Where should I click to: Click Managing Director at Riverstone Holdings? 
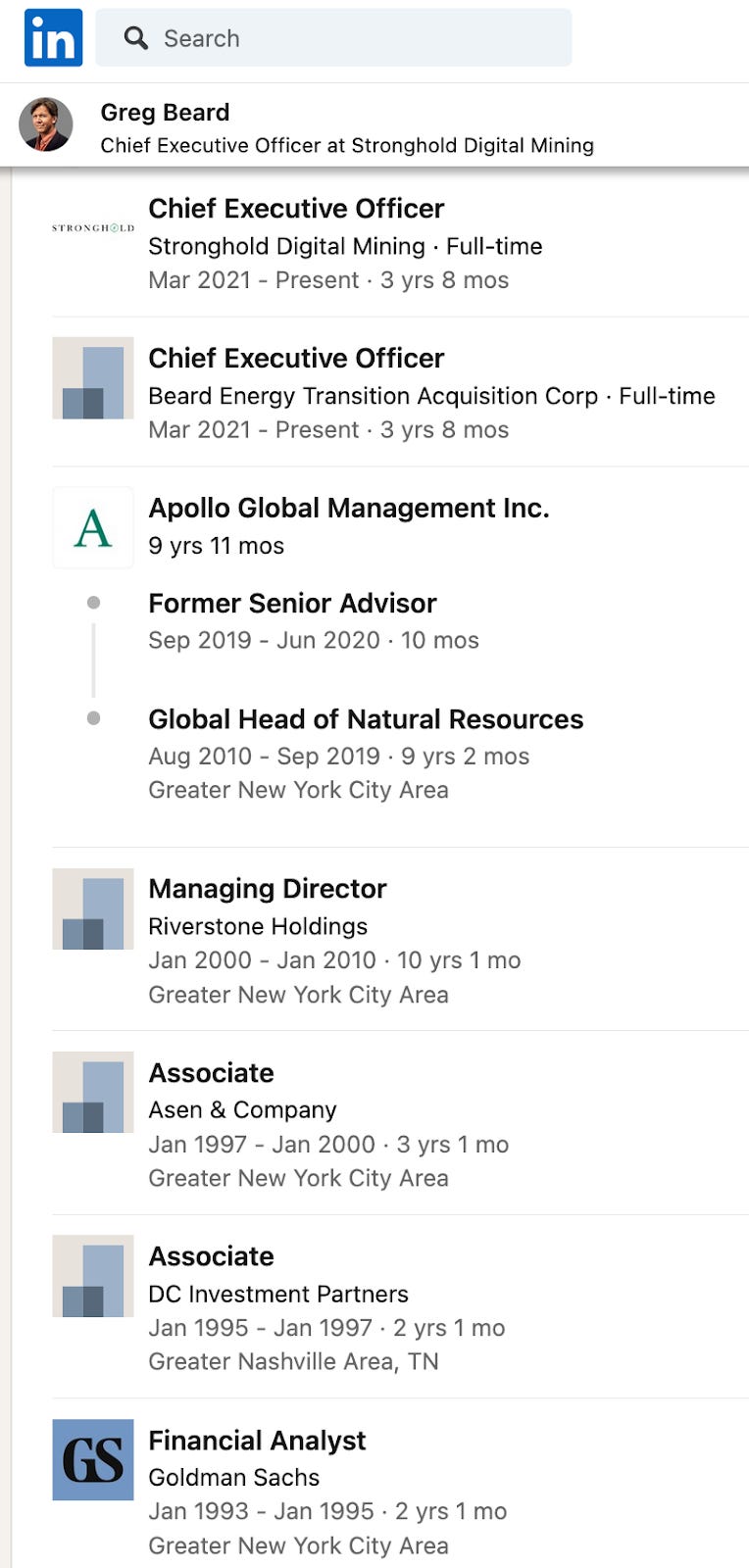[x=268, y=889]
